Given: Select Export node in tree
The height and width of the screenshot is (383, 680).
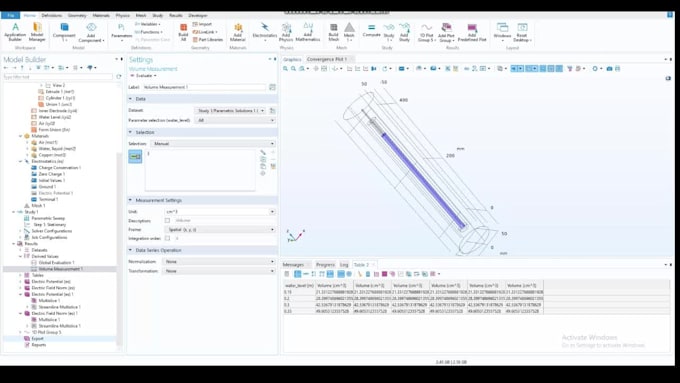Looking at the screenshot, I should pyautogui.click(x=37, y=339).
